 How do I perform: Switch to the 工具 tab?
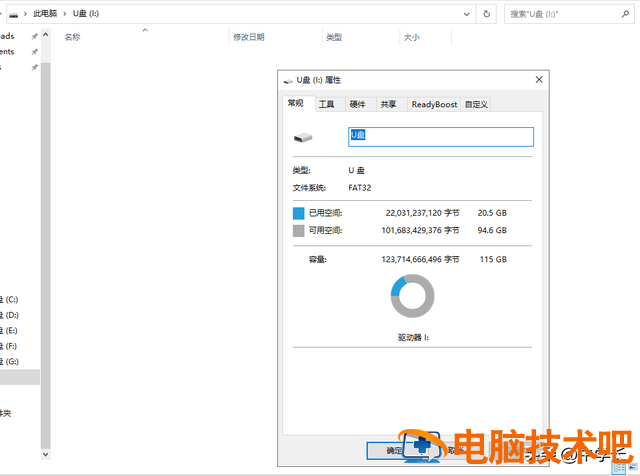(326, 104)
